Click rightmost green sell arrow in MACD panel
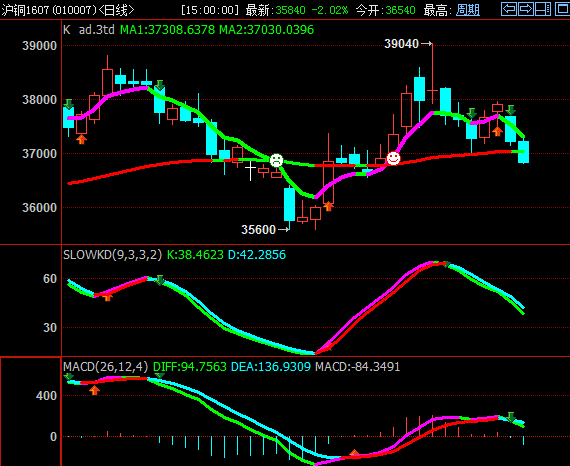Image resolution: width=570 pixels, height=466 pixels. pos(511,417)
